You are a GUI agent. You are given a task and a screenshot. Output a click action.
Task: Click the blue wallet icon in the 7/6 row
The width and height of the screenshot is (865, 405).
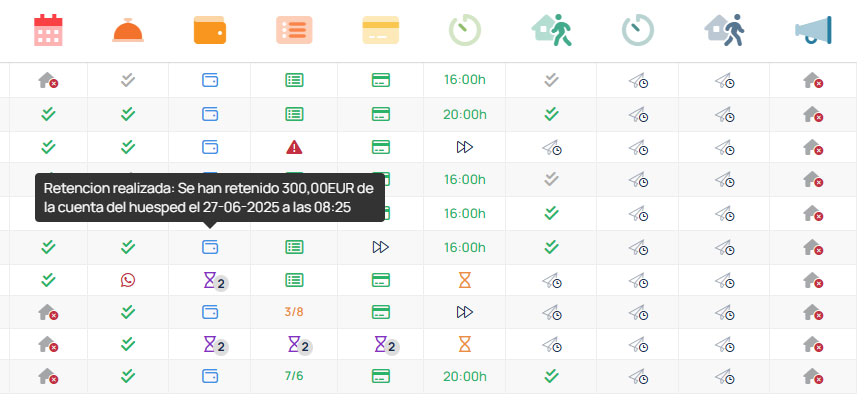[210, 376]
